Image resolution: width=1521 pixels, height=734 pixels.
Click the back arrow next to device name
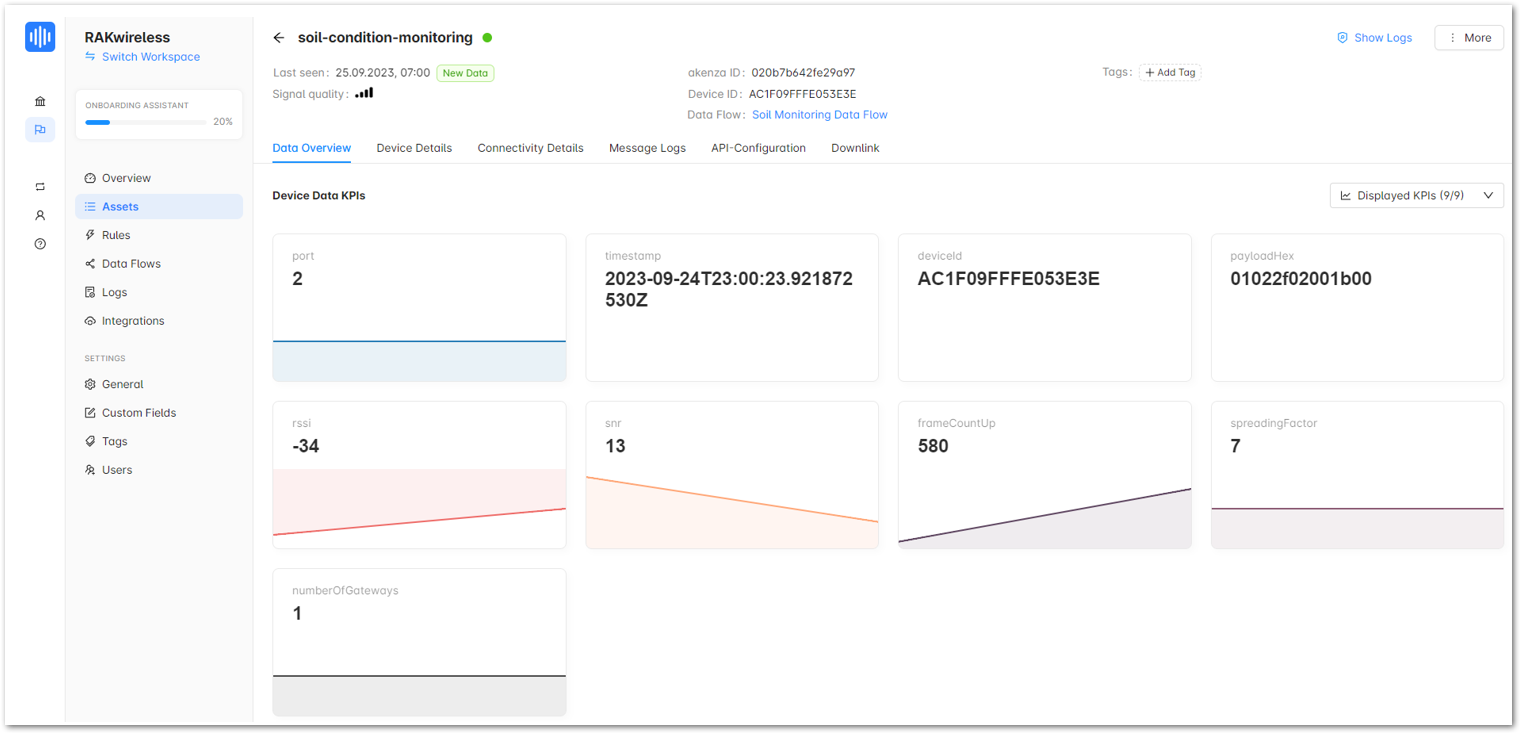[279, 38]
